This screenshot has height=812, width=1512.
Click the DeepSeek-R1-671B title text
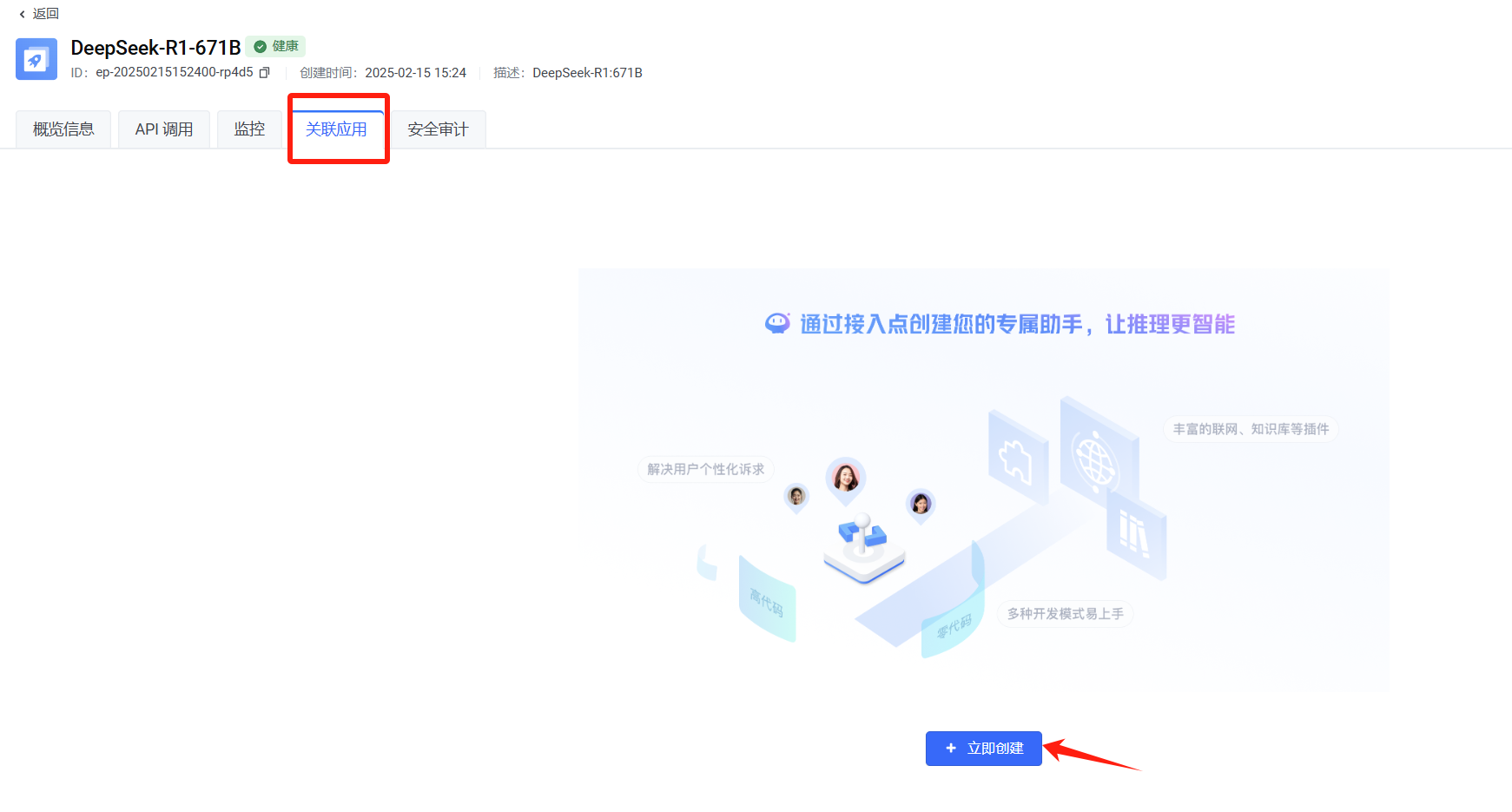pos(155,48)
